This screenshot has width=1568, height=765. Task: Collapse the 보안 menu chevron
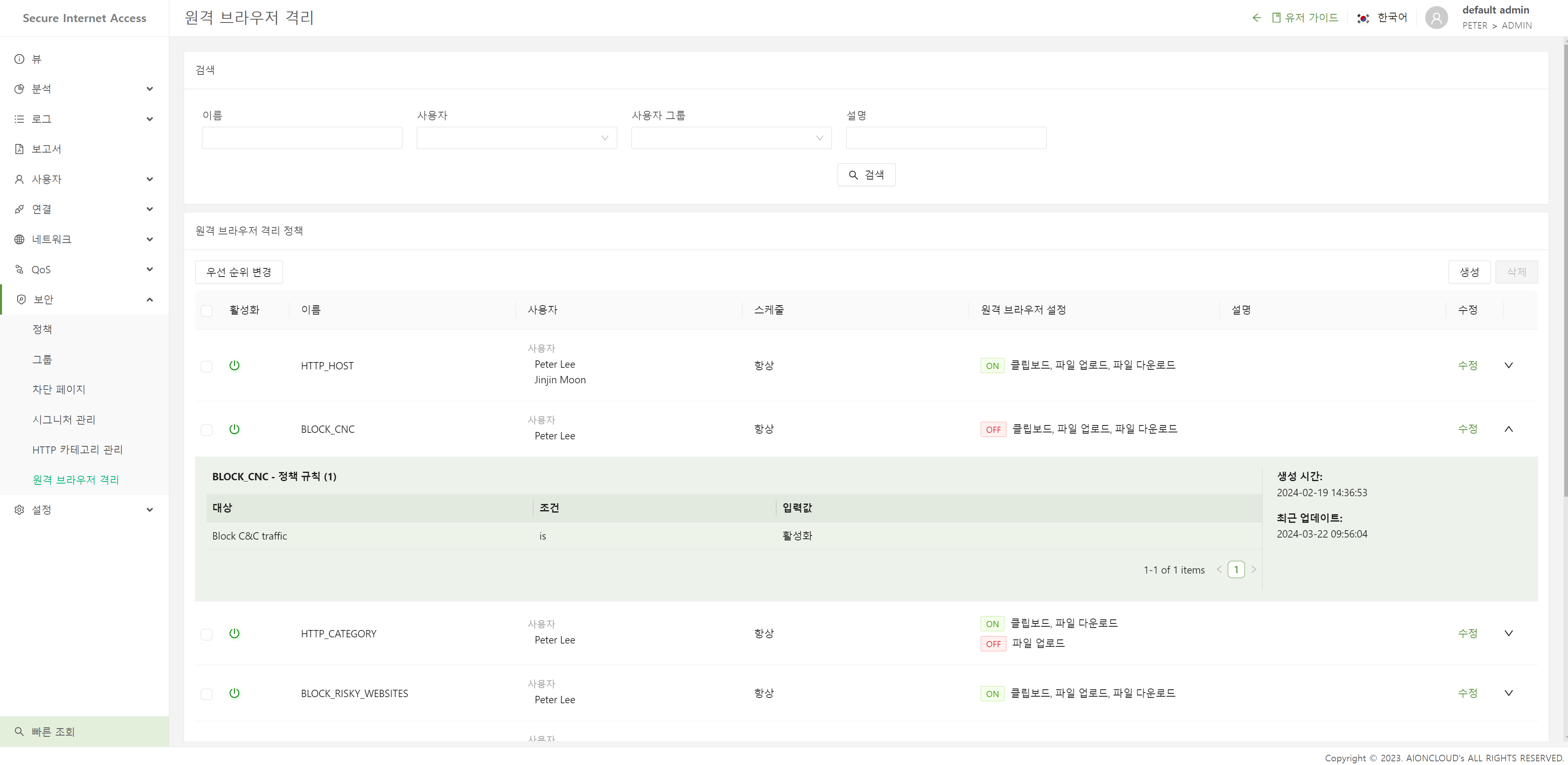(x=150, y=300)
